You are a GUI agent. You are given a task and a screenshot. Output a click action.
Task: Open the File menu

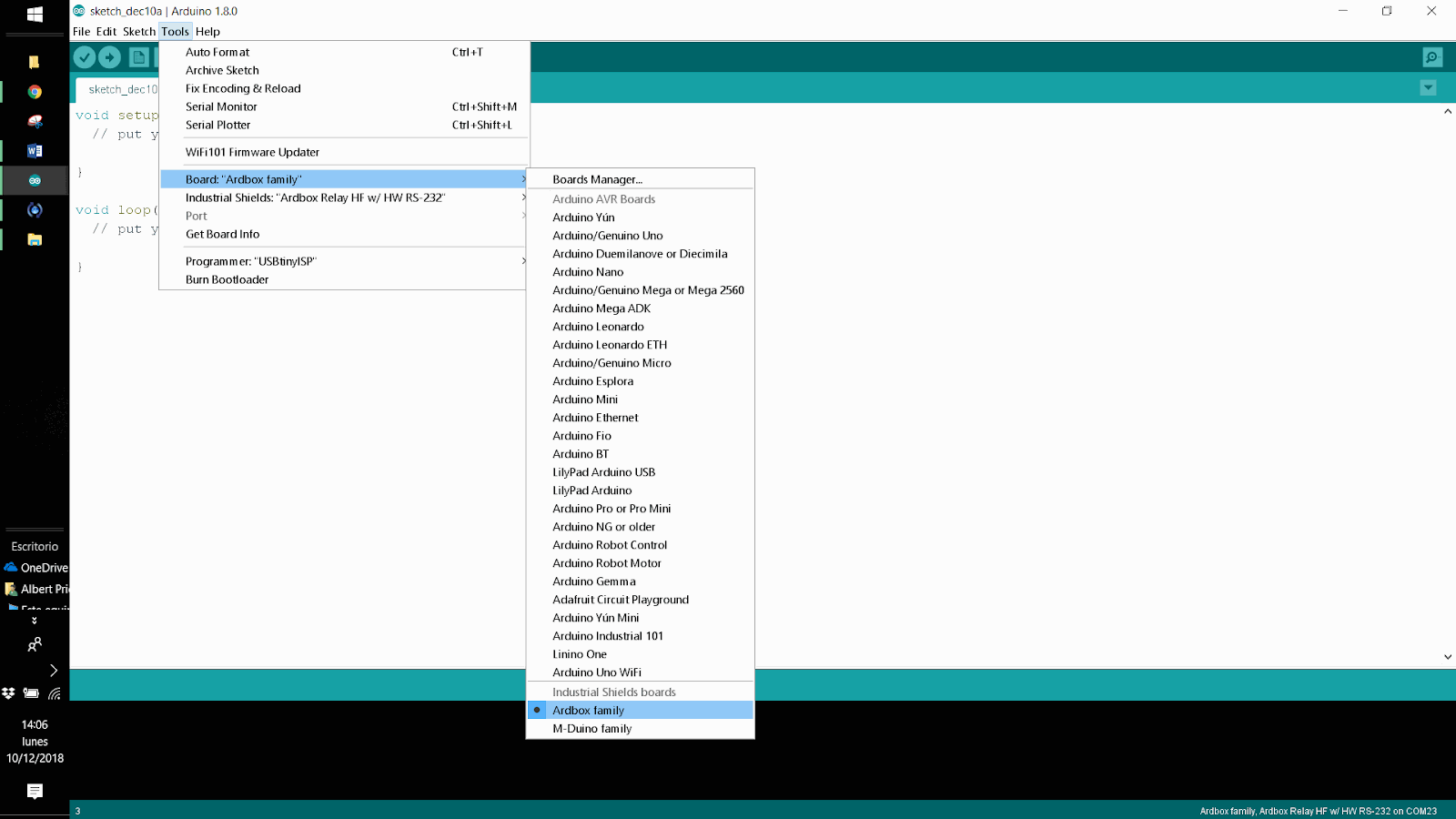82,31
